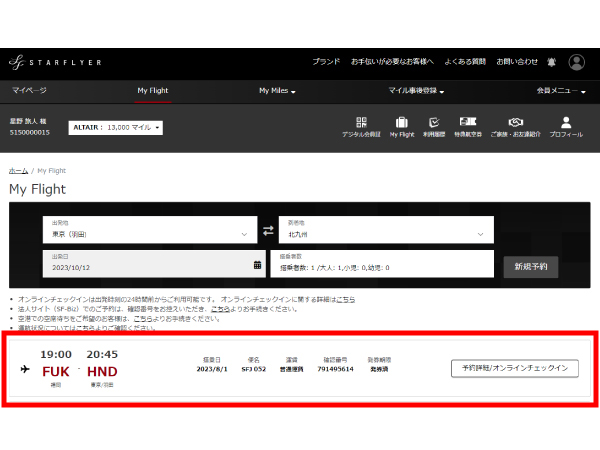Screen dimensions: 600x450
Task: Switch to the マイページ tab
Action: point(29,91)
